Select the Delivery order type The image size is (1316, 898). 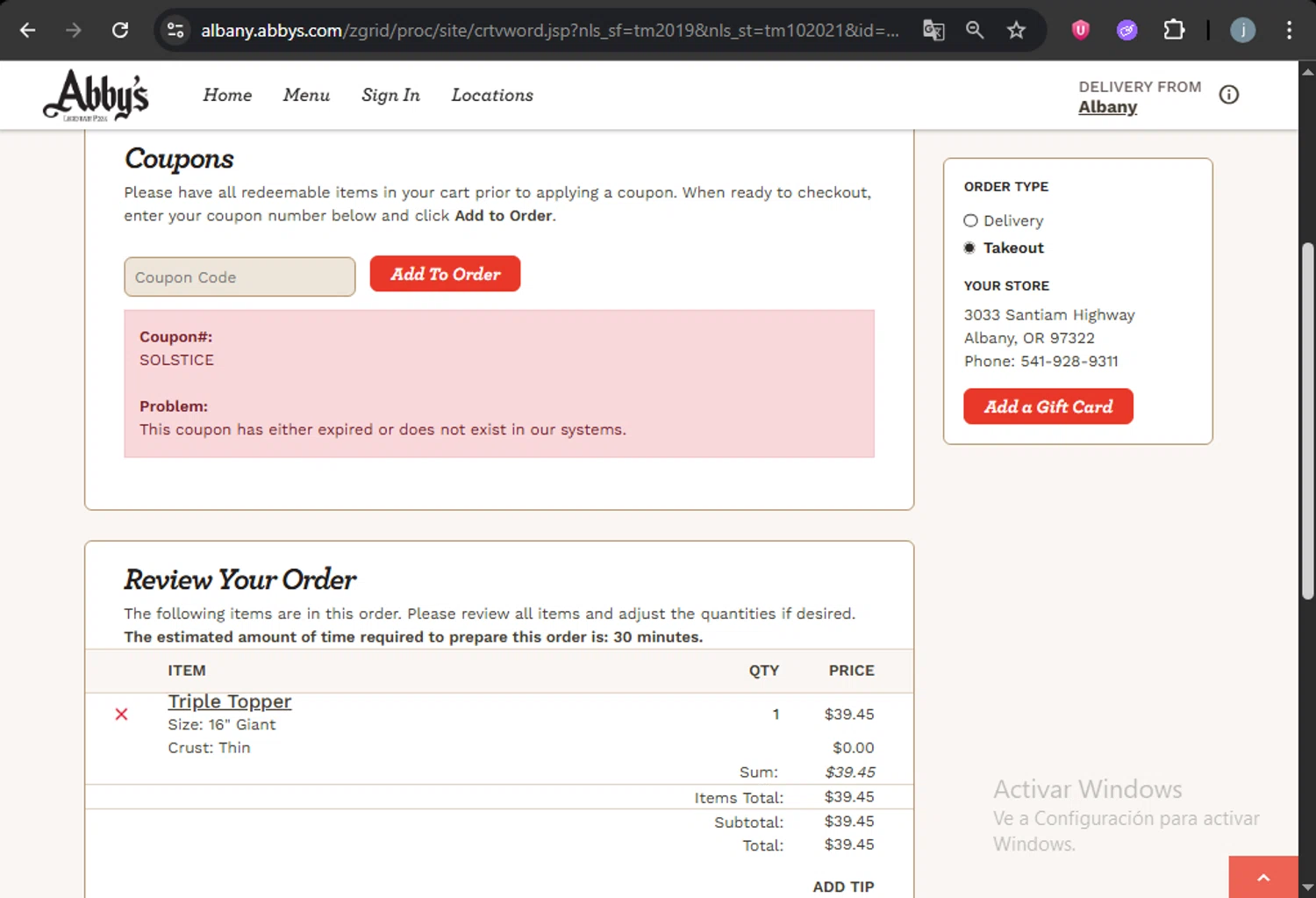970,221
